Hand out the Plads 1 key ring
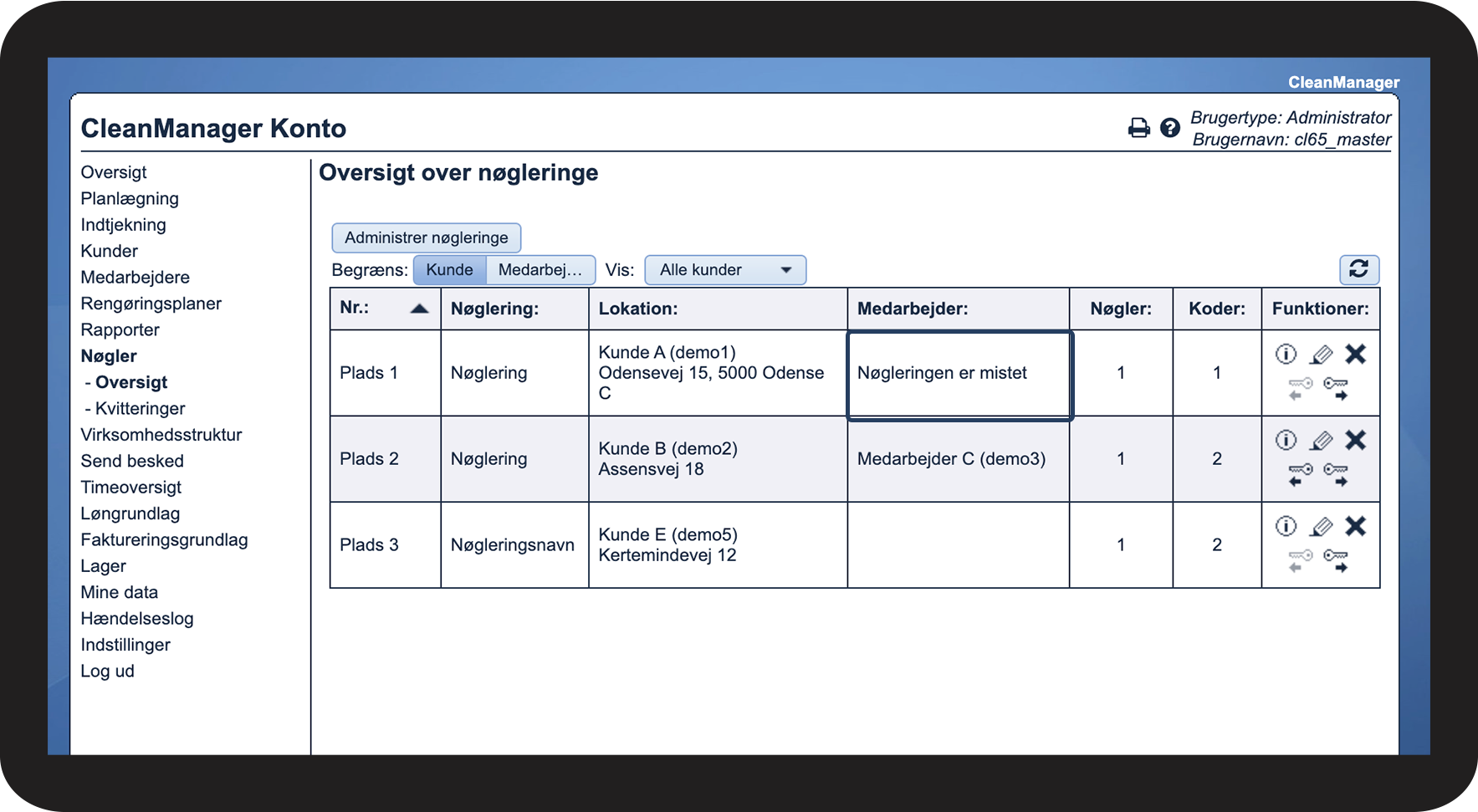 point(1336,389)
